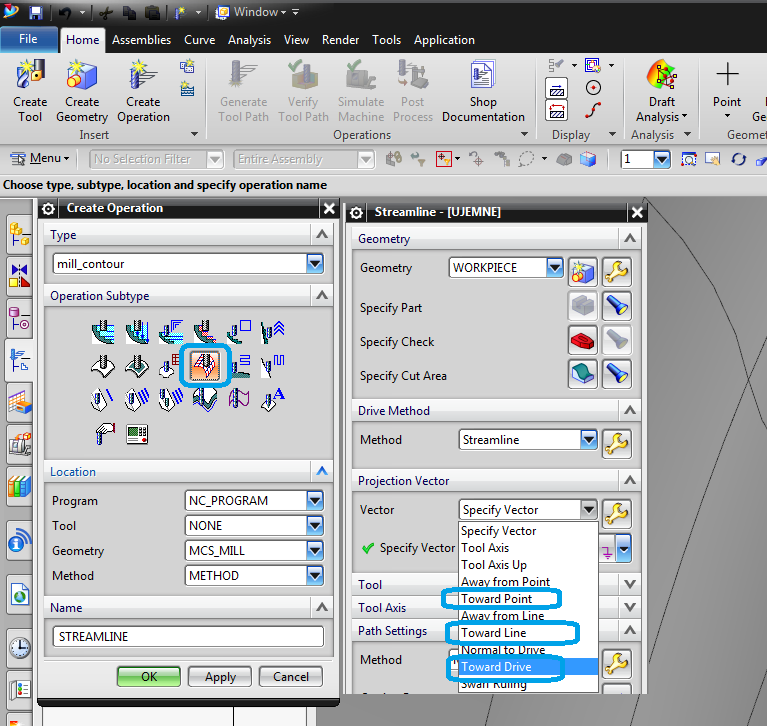Switch to the Application tab

pos(444,40)
